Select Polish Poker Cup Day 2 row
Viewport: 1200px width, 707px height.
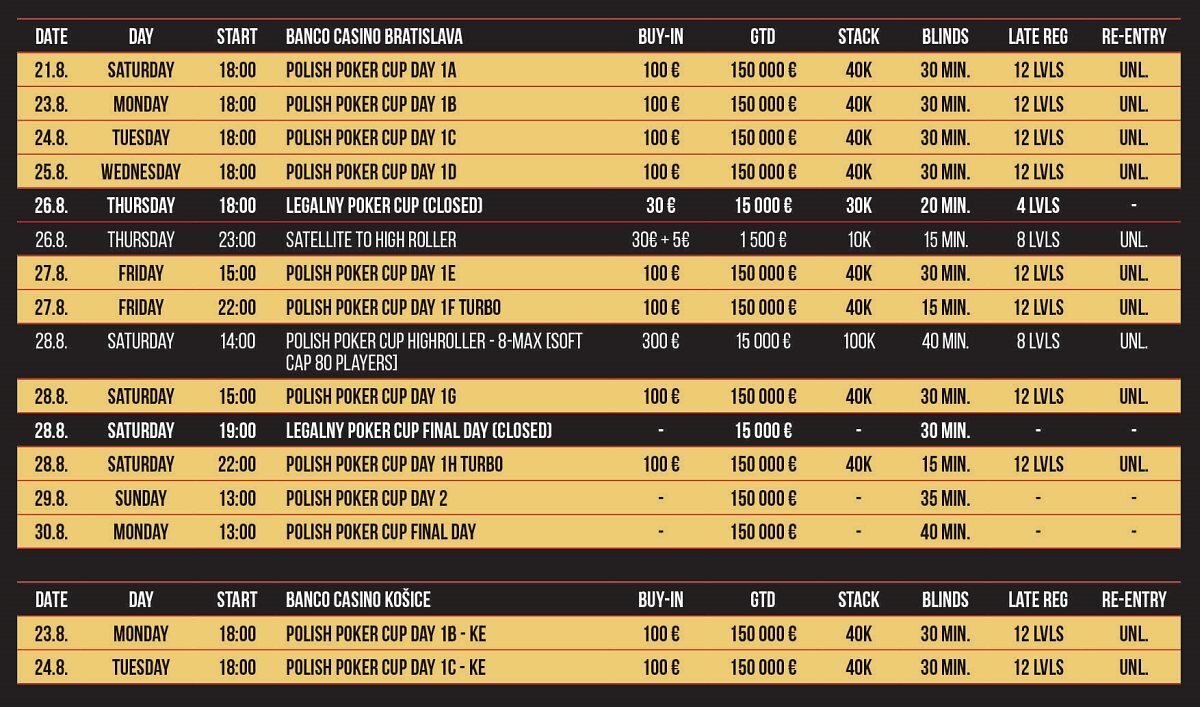[600, 498]
